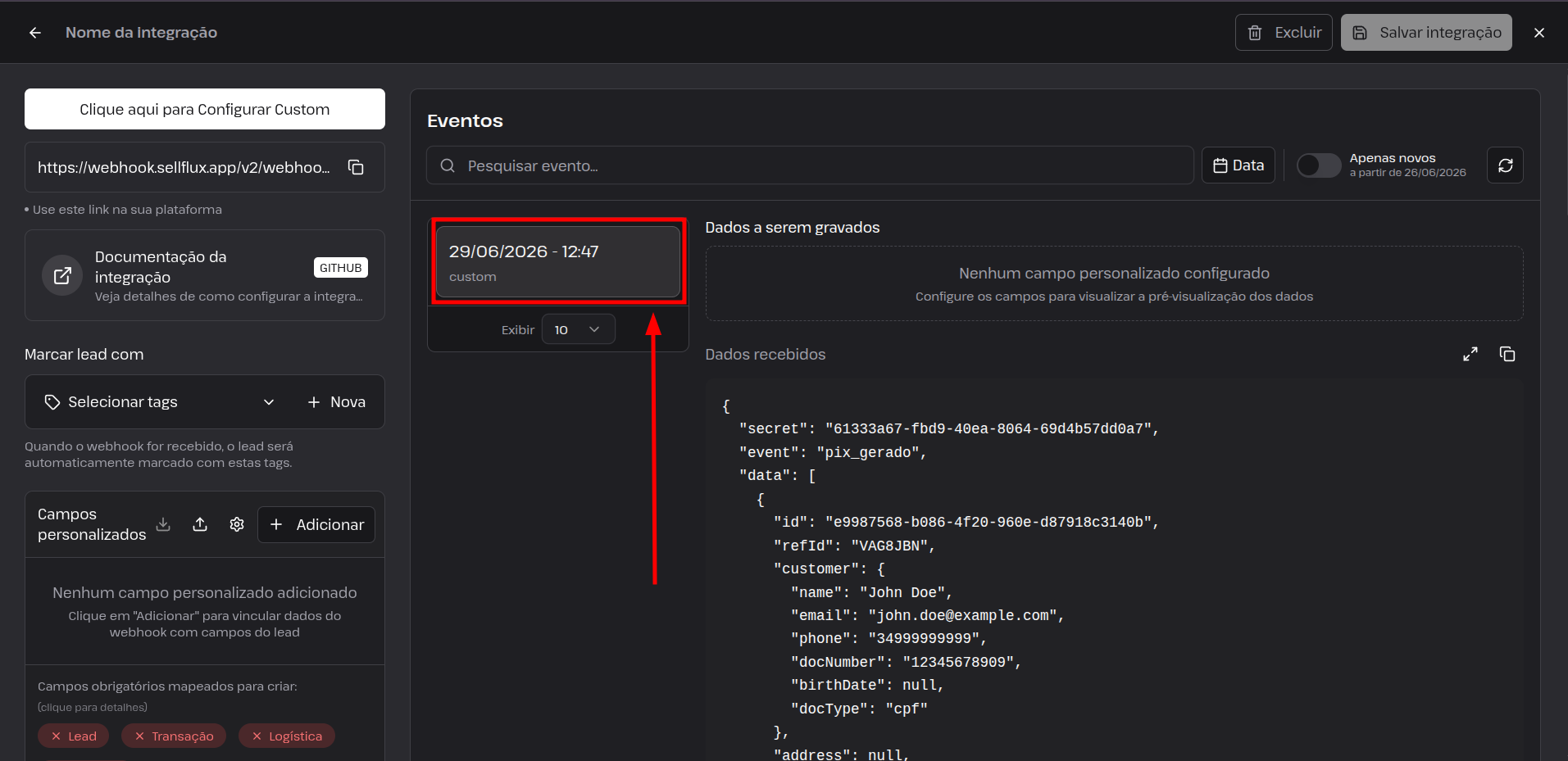1568x761 pixels.
Task: Open custom fields settings gear
Action: pos(237,524)
